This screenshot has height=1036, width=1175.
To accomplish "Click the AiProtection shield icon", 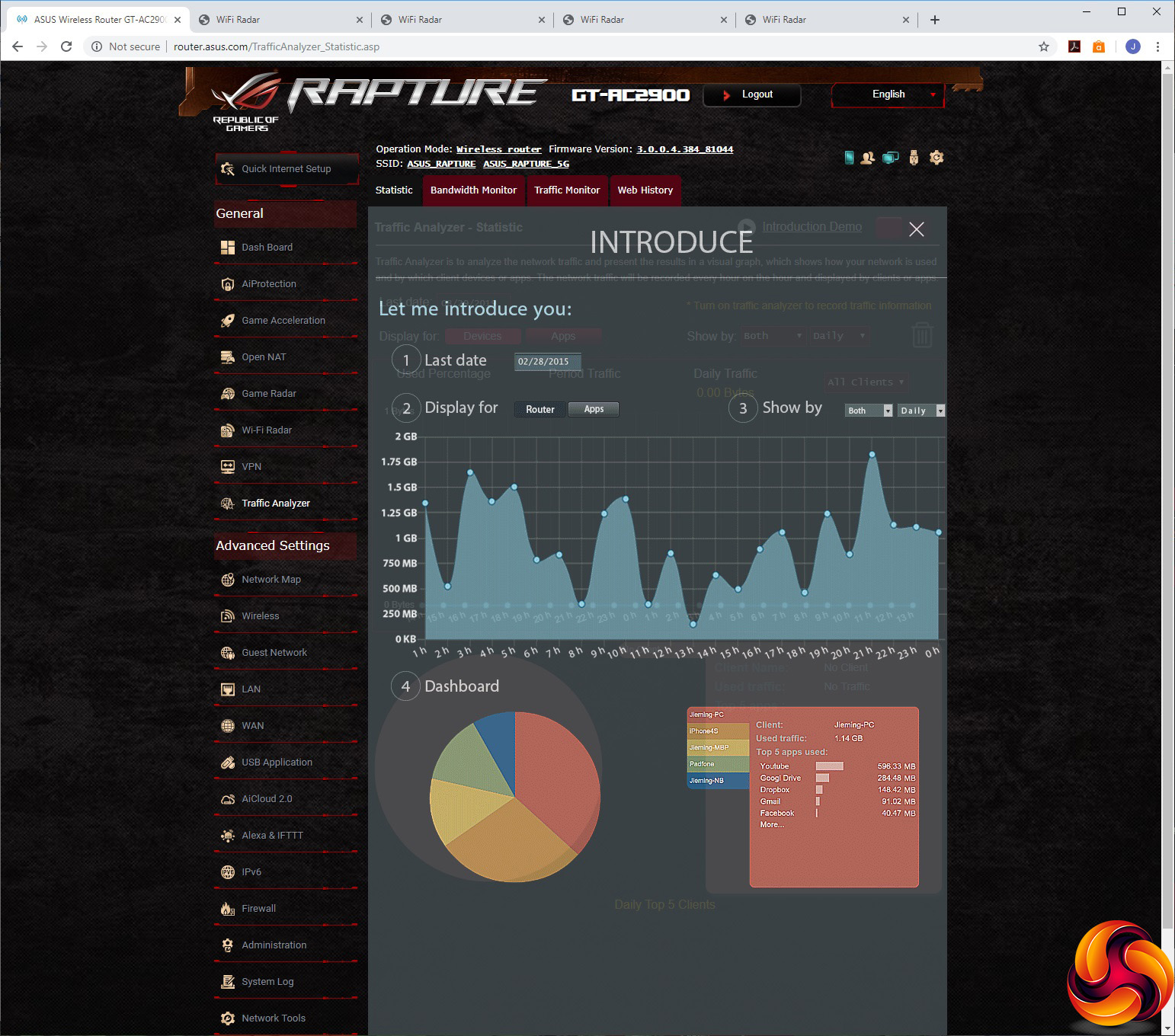I will pyautogui.click(x=227, y=284).
